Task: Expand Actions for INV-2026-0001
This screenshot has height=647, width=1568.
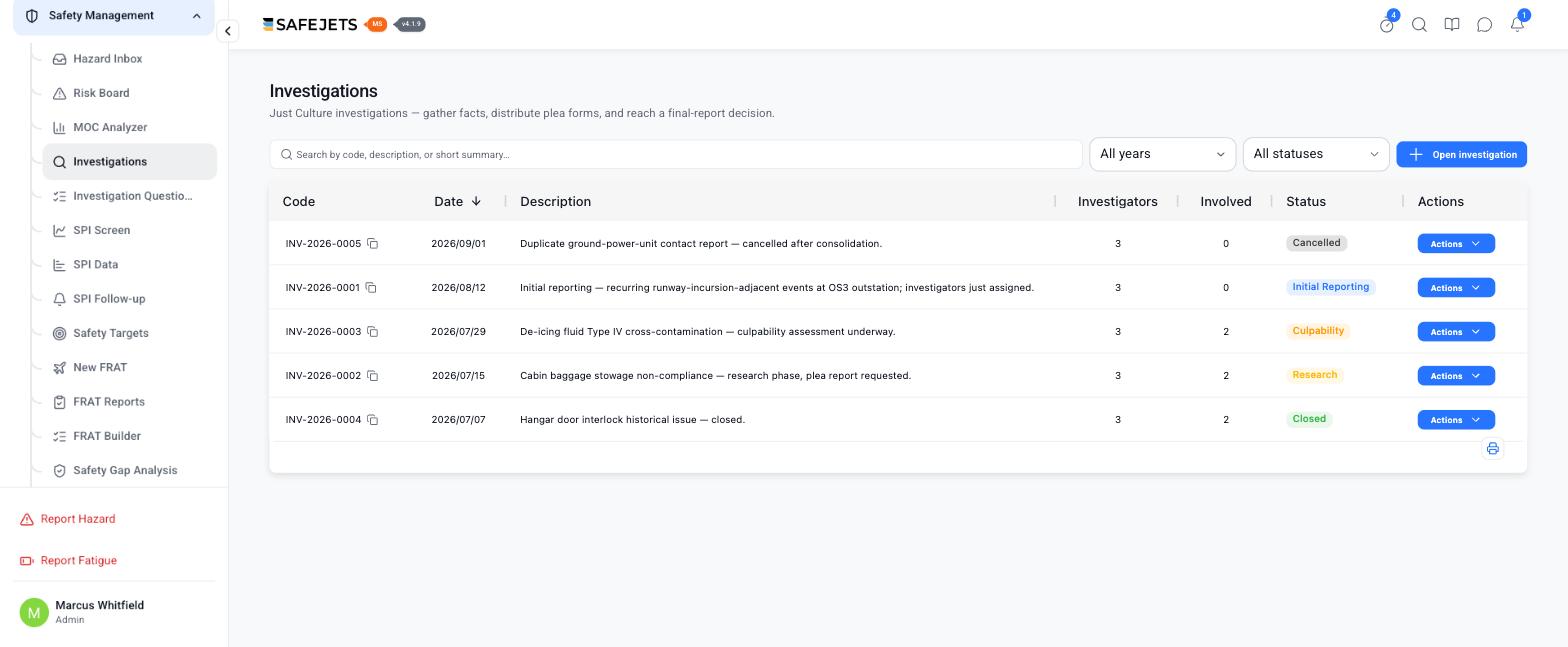Action: tap(1456, 288)
